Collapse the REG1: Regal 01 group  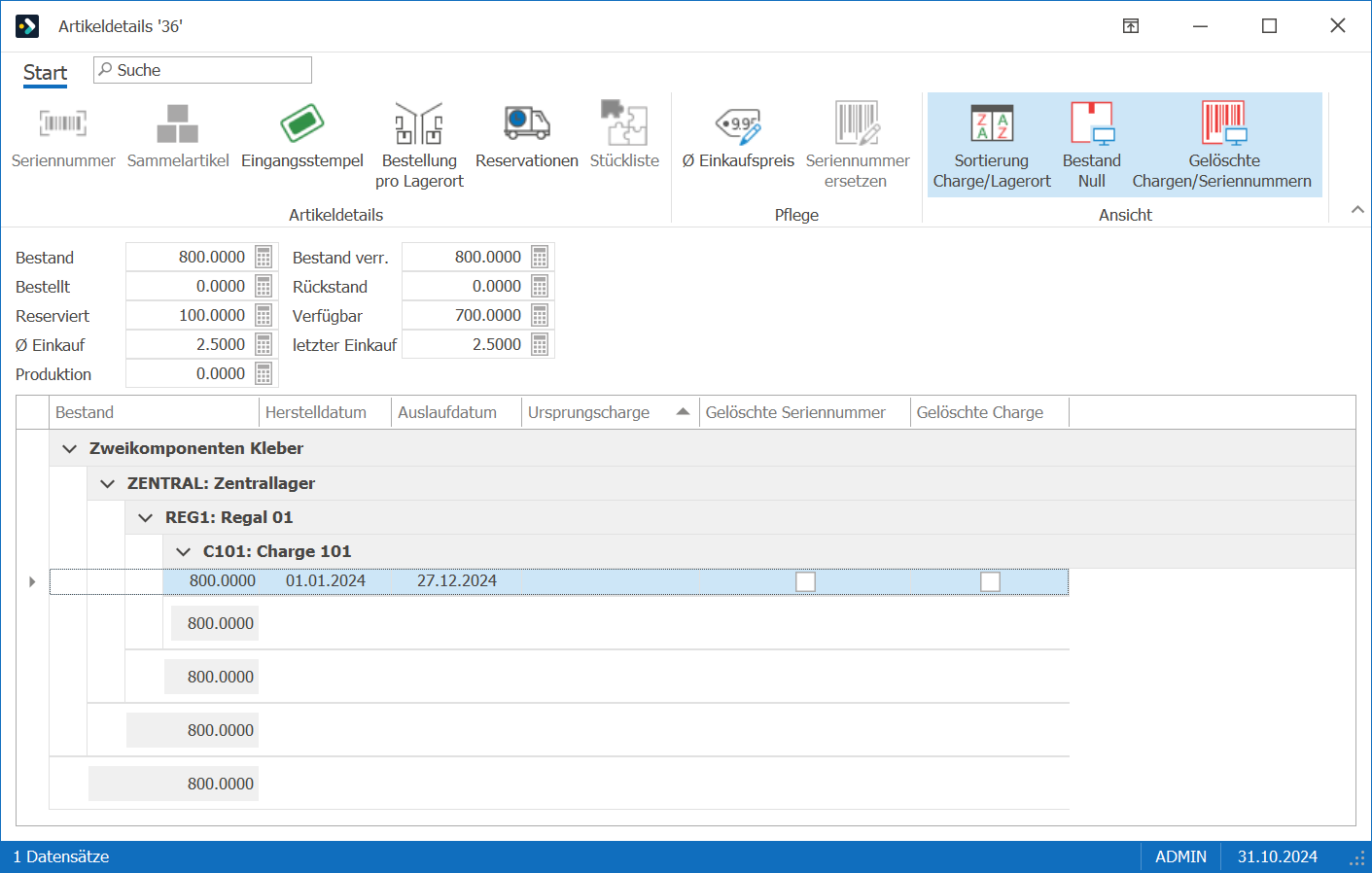(x=145, y=517)
